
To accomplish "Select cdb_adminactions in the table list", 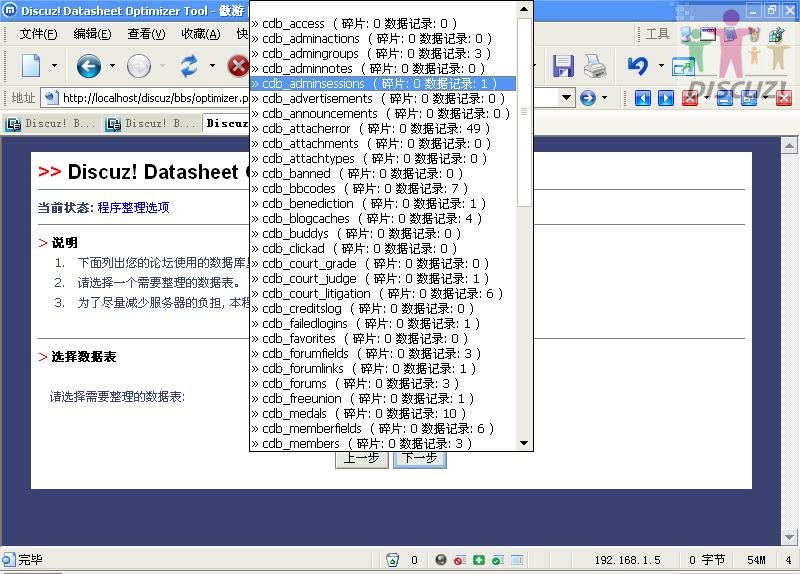I will (x=383, y=38).
